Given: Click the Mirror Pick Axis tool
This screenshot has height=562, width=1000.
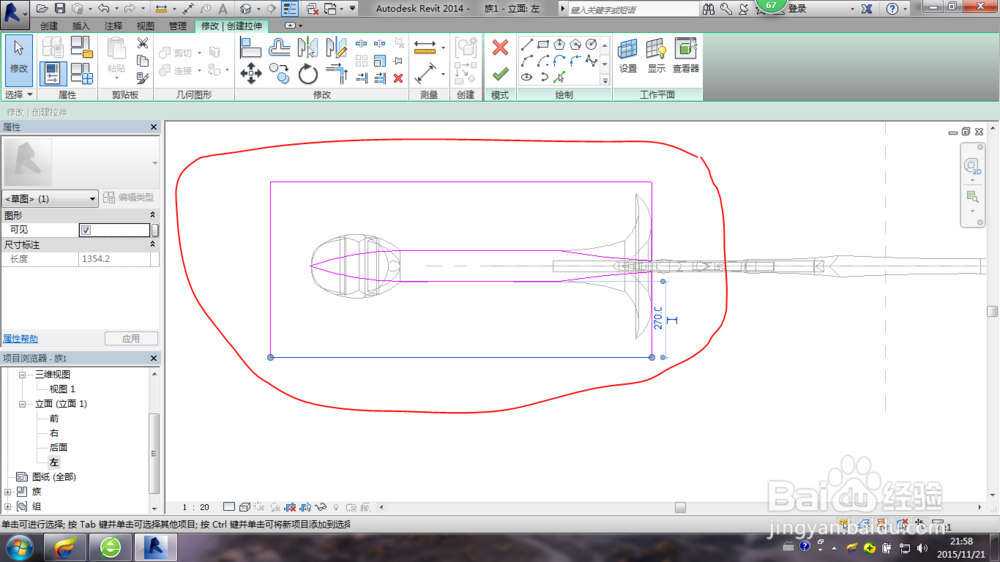Looking at the screenshot, I should click(308, 48).
